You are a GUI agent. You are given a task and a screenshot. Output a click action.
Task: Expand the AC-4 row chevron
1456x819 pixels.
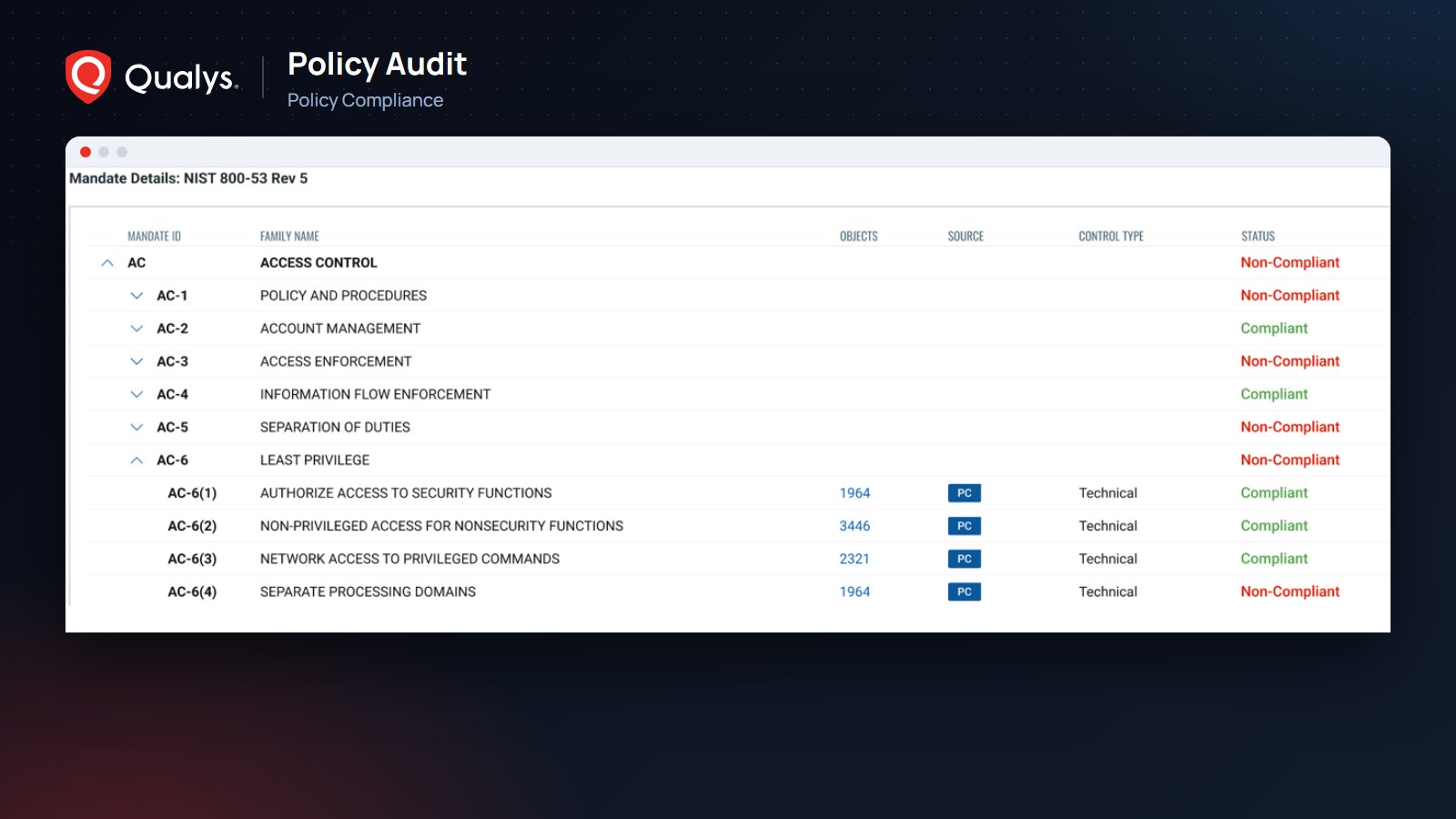click(136, 394)
